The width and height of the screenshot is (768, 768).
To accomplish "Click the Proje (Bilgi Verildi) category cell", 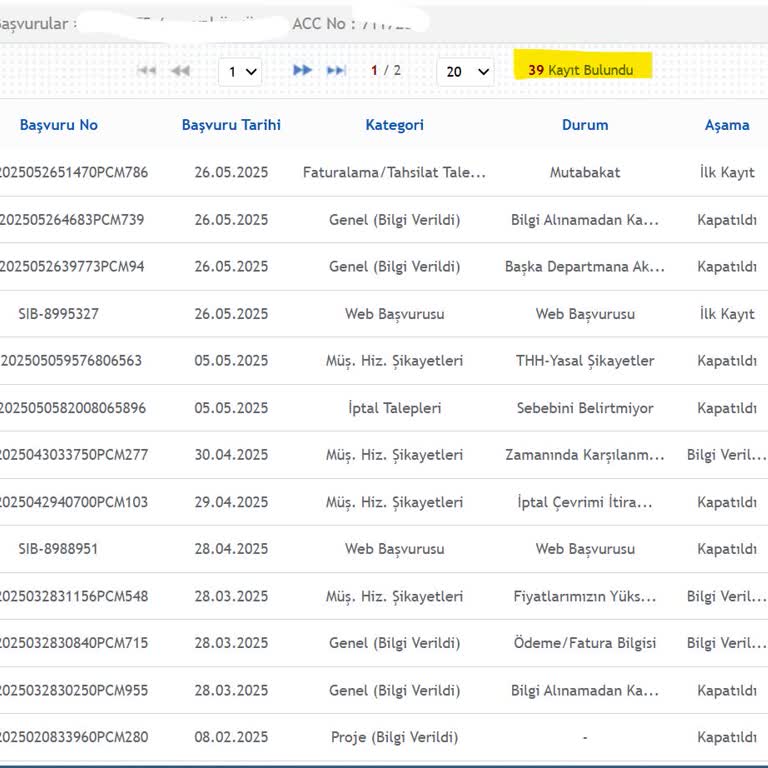I will pyautogui.click(x=394, y=737).
